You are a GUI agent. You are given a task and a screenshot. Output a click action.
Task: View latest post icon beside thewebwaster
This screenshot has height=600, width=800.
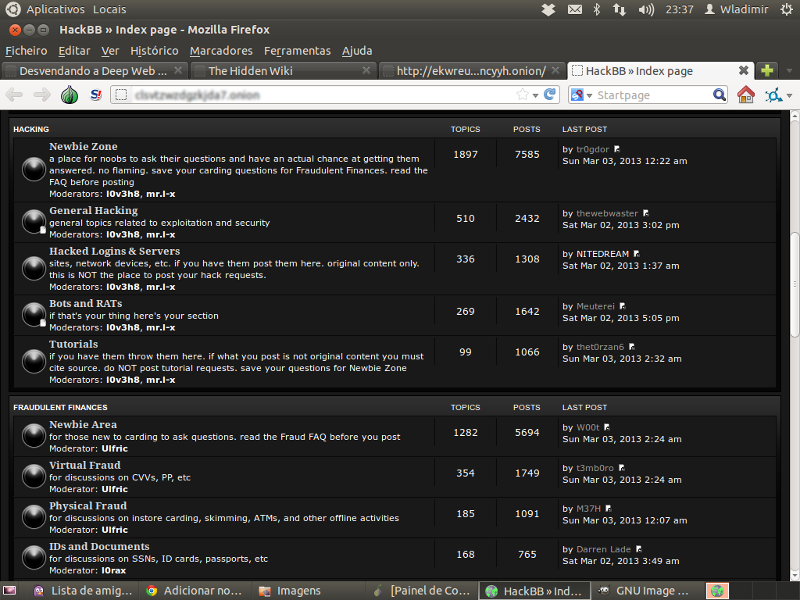pos(646,213)
